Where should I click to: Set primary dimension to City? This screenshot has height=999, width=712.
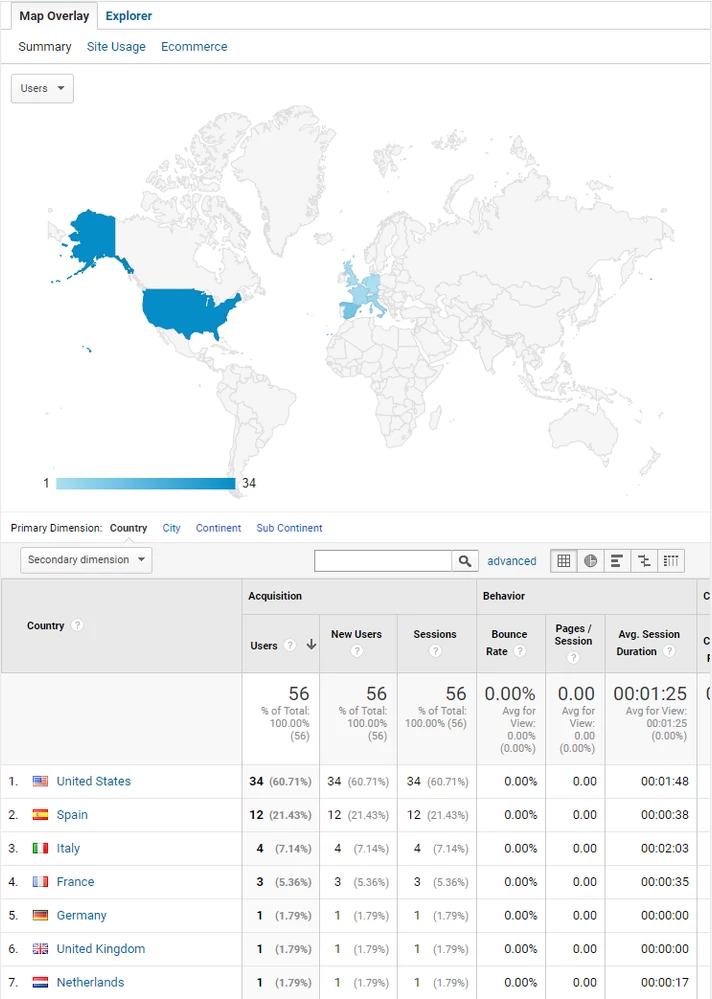tap(171, 528)
